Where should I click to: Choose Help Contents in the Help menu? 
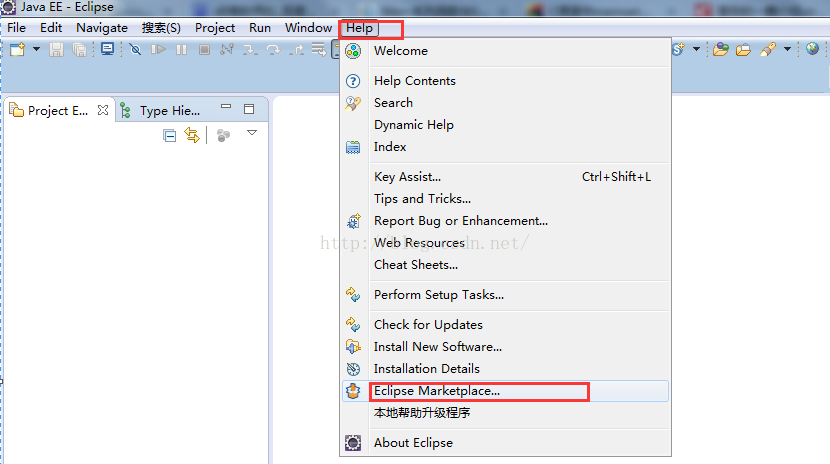(x=505, y=81)
